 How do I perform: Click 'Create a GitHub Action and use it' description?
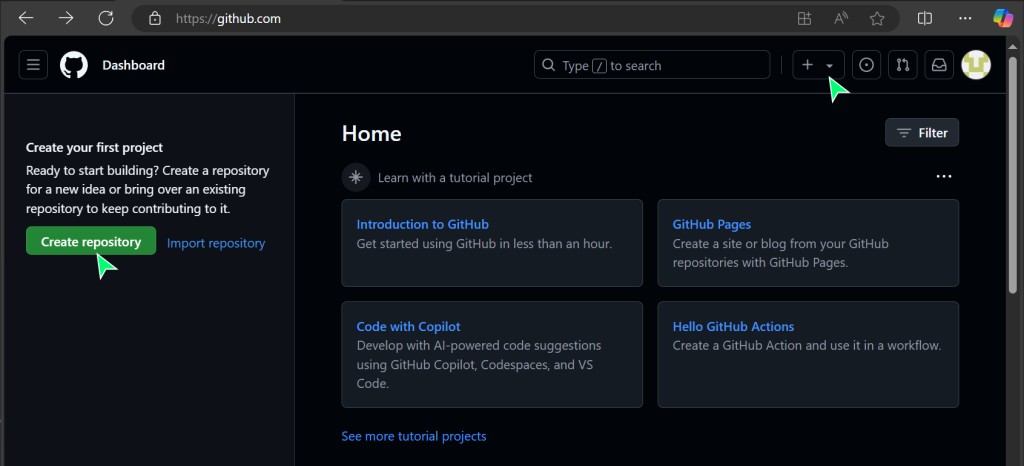(807, 346)
